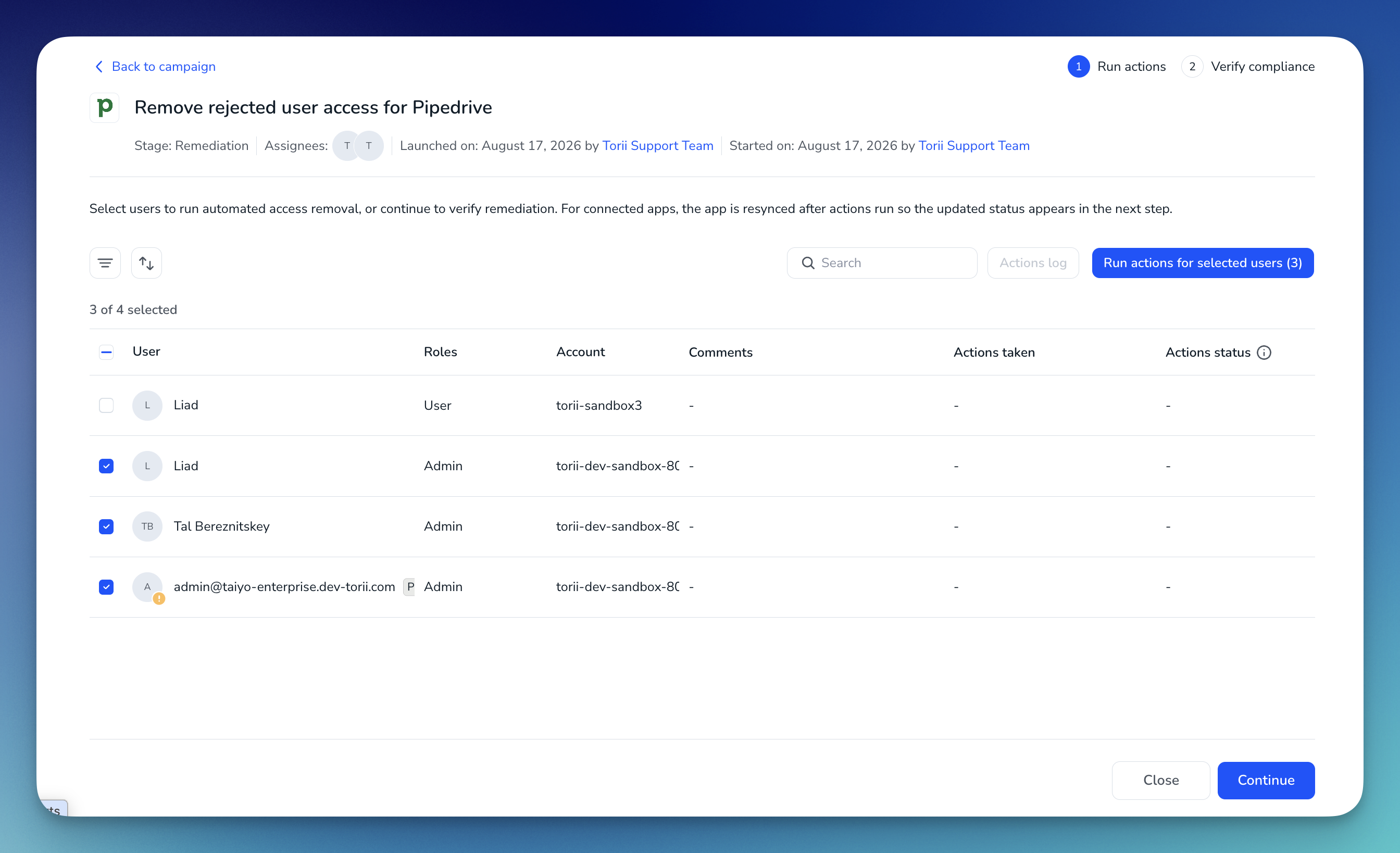This screenshot has height=853, width=1400.
Task: Click the TB avatar for Tal Bereznitskey
Action: click(147, 526)
